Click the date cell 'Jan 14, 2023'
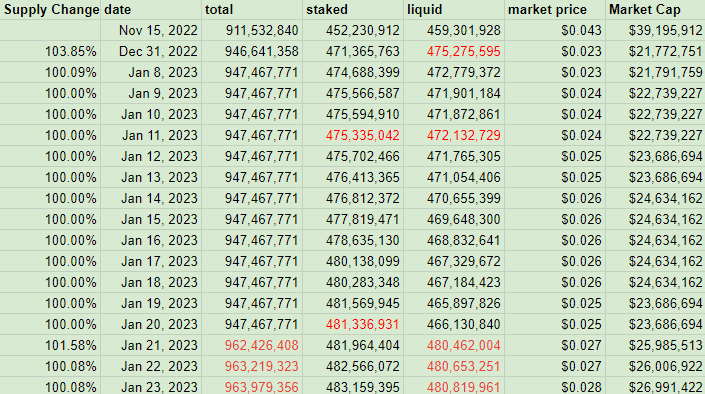Viewport: 705px width, 394px height. coord(151,198)
